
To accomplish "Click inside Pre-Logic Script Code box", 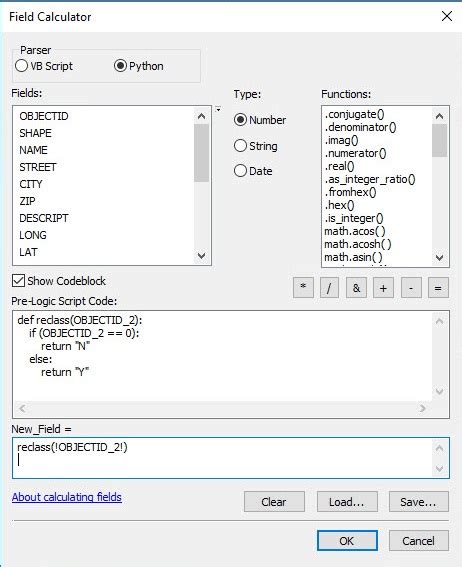I will click(222, 355).
